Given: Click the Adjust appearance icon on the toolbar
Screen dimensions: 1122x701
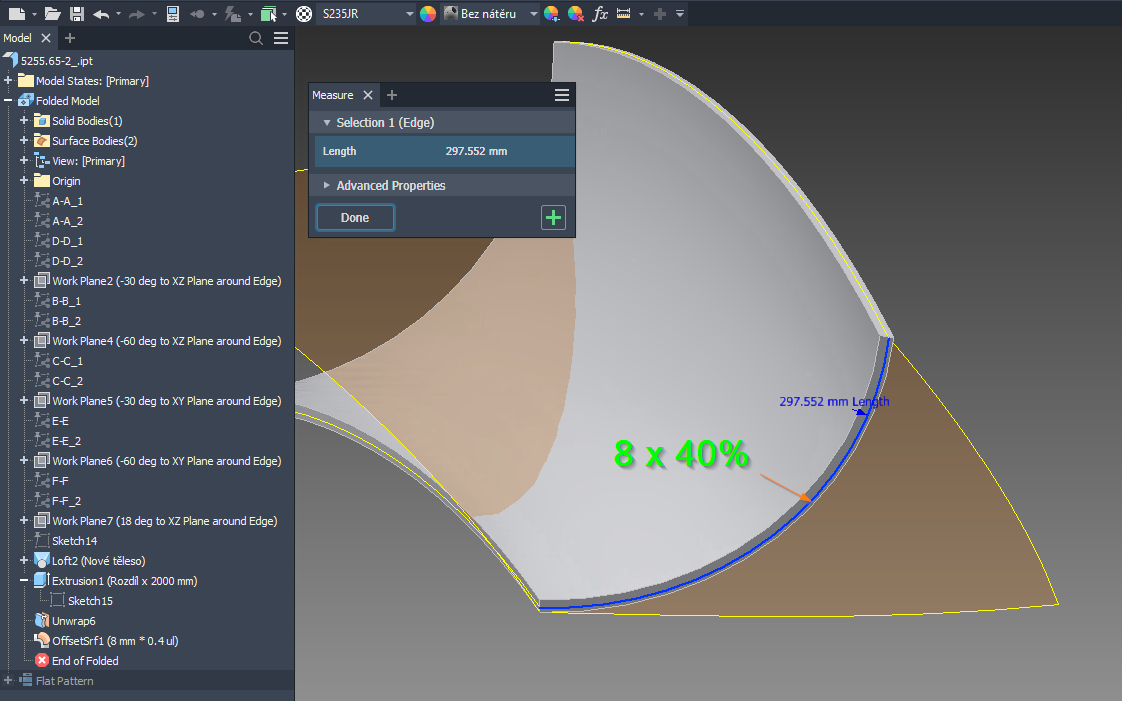Looking at the screenshot, I should pos(552,13).
